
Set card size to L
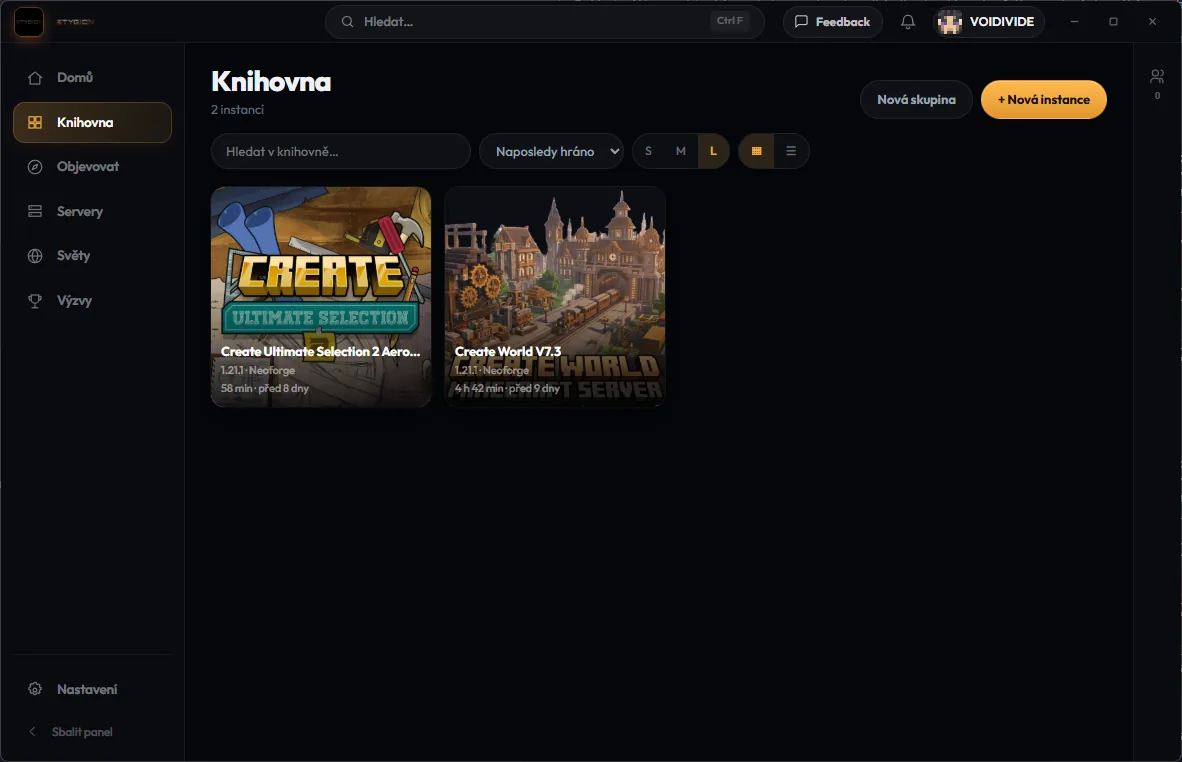pos(713,151)
